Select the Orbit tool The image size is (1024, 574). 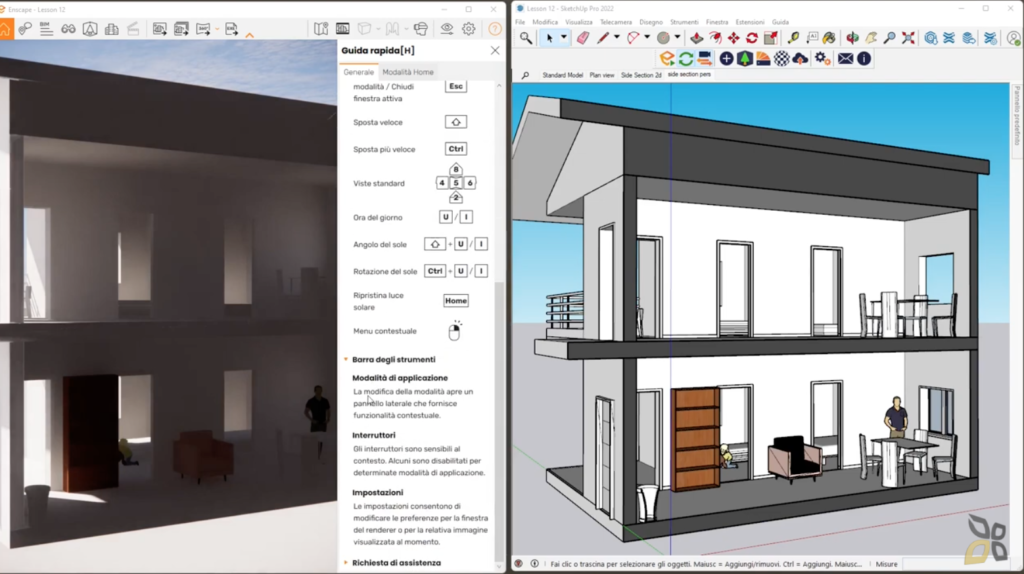(x=853, y=38)
